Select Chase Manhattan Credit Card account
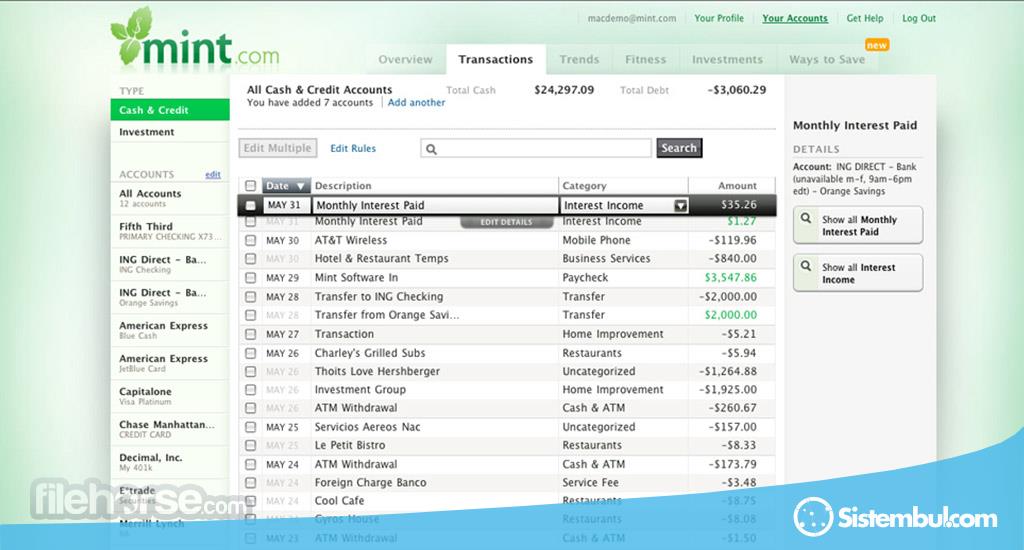 pos(170,429)
